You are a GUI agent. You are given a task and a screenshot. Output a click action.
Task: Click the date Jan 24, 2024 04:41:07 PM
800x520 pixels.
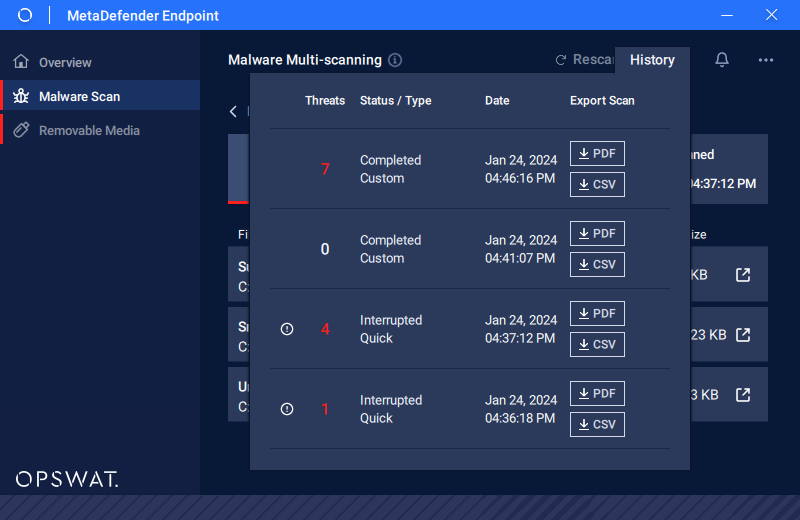tap(521, 249)
